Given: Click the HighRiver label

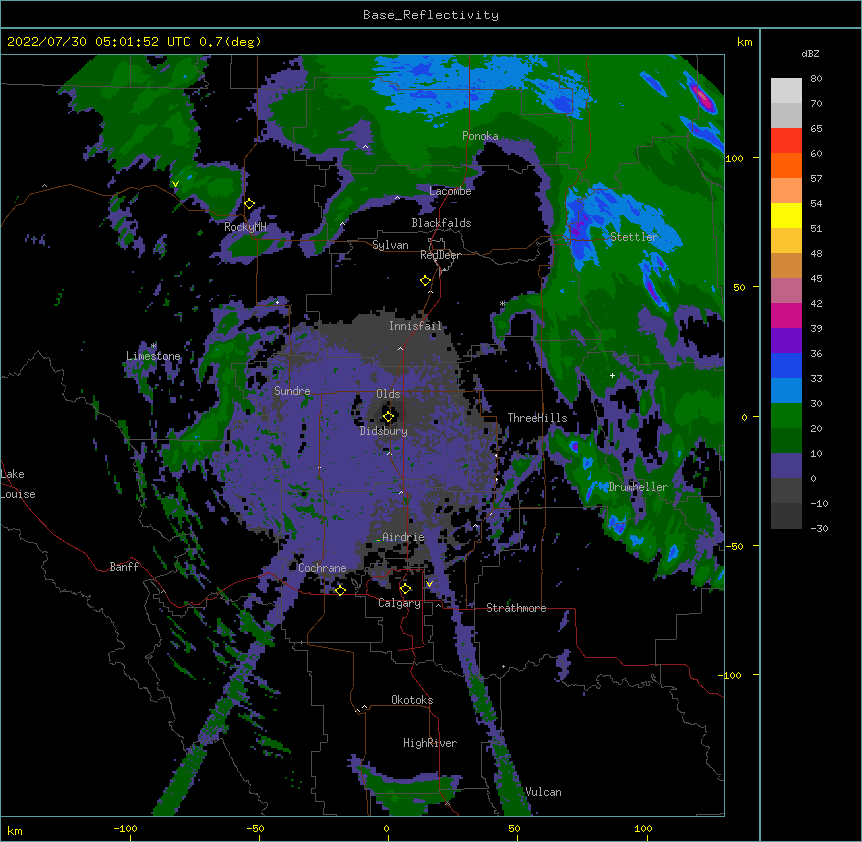Looking at the screenshot, I should pos(430,743).
